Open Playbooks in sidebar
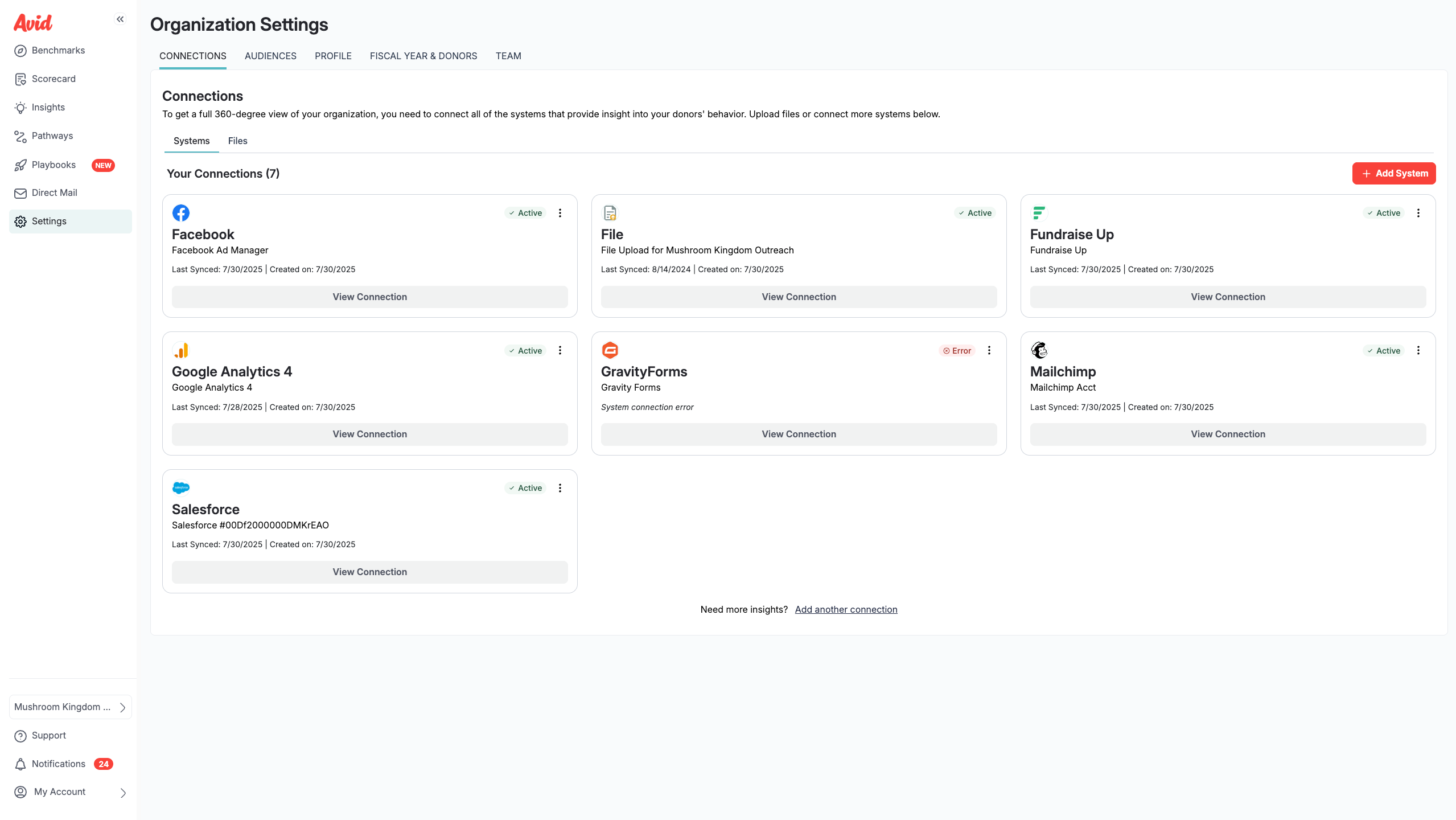Screen dimensions: 1456x820 pyautogui.click(x=71, y=165)
